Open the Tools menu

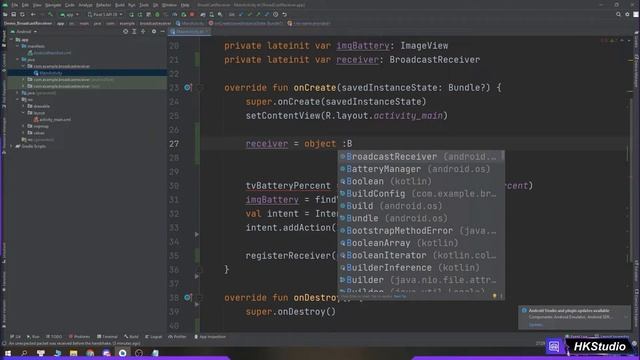point(144,5)
